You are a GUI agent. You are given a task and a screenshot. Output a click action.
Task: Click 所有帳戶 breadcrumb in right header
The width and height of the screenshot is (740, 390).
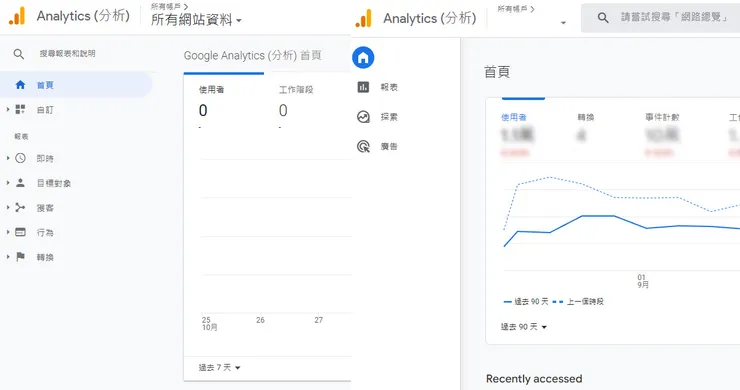pyautogui.click(x=516, y=9)
